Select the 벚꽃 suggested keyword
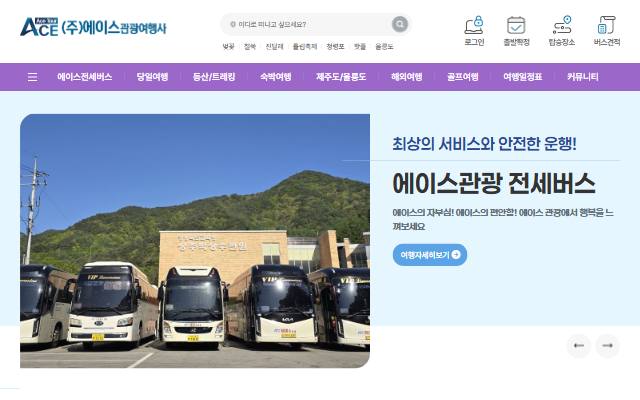The image size is (640, 400). click(x=228, y=47)
